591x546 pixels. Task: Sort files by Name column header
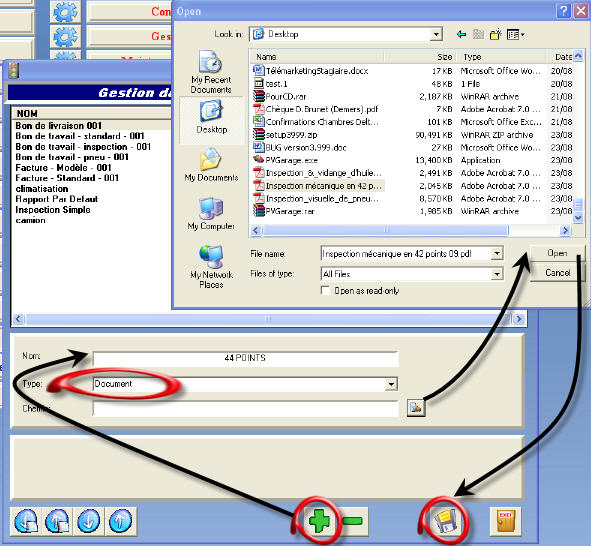(x=317, y=57)
